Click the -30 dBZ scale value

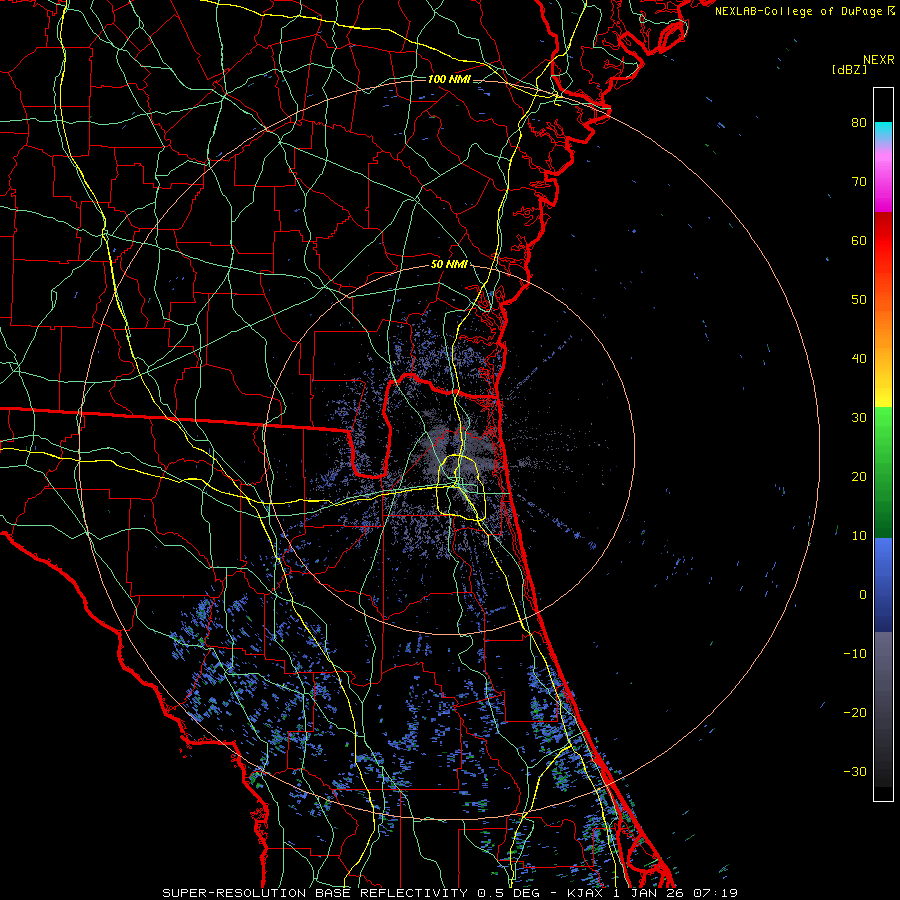pyautogui.click(x=855, y=771)
